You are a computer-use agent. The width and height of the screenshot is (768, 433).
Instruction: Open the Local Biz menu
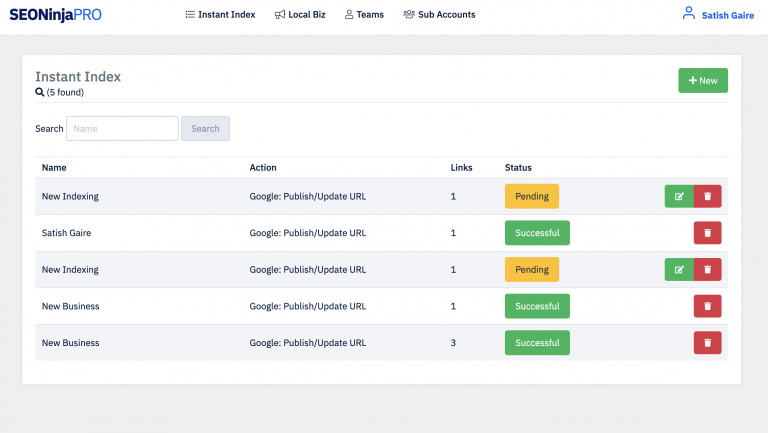click(298, 15)
